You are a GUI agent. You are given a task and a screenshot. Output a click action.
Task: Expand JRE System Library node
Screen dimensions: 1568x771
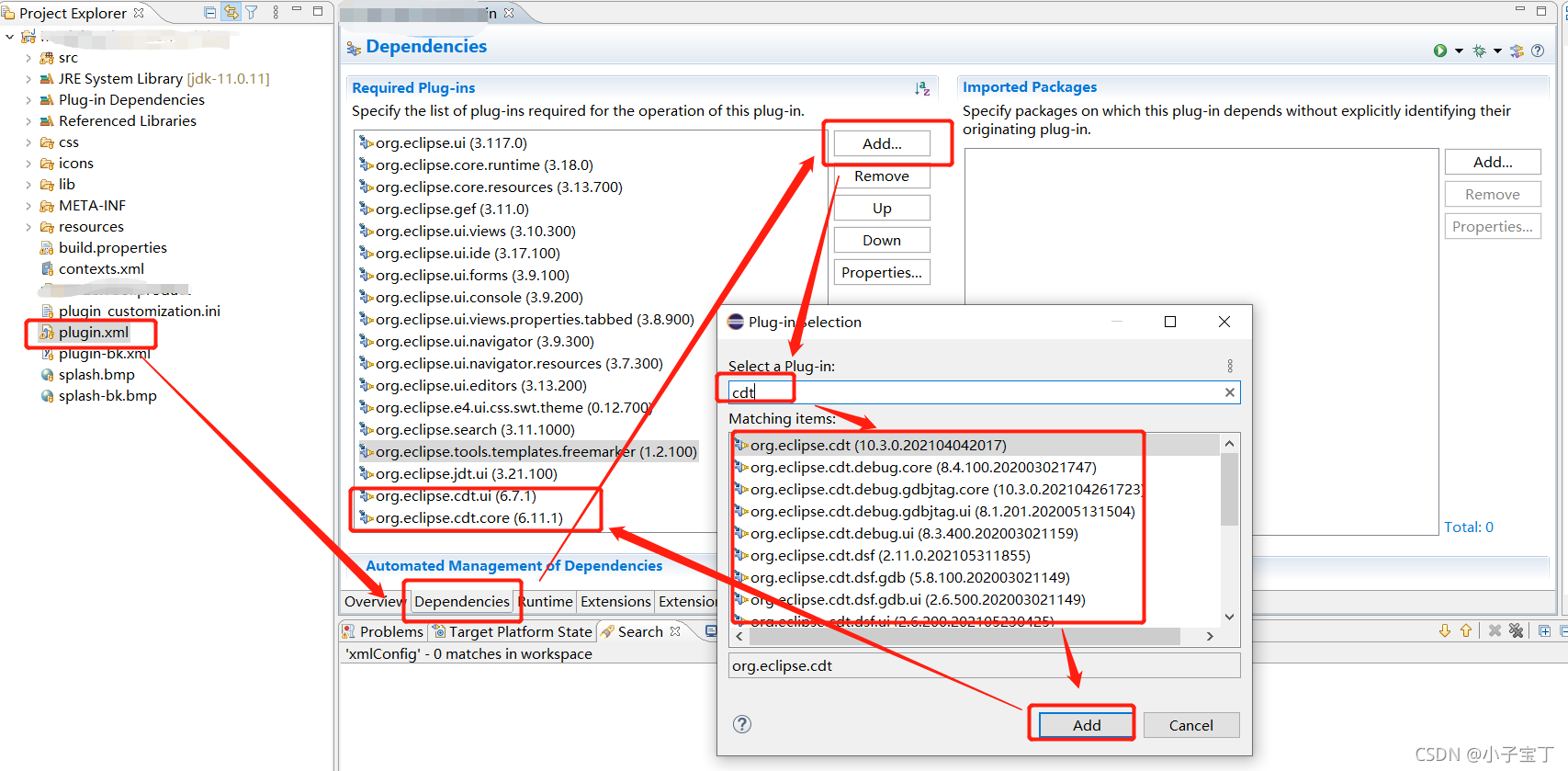point(28,79)
